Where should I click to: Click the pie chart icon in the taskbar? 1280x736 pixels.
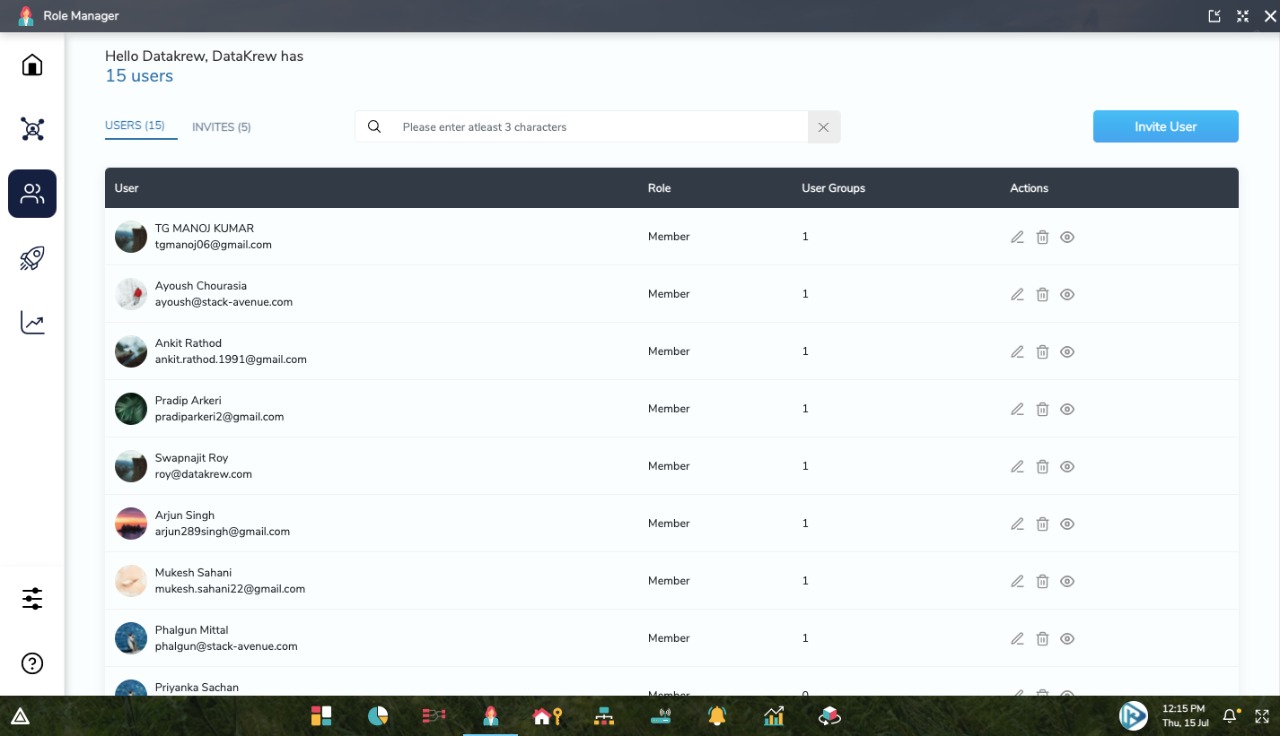(377, 716)
